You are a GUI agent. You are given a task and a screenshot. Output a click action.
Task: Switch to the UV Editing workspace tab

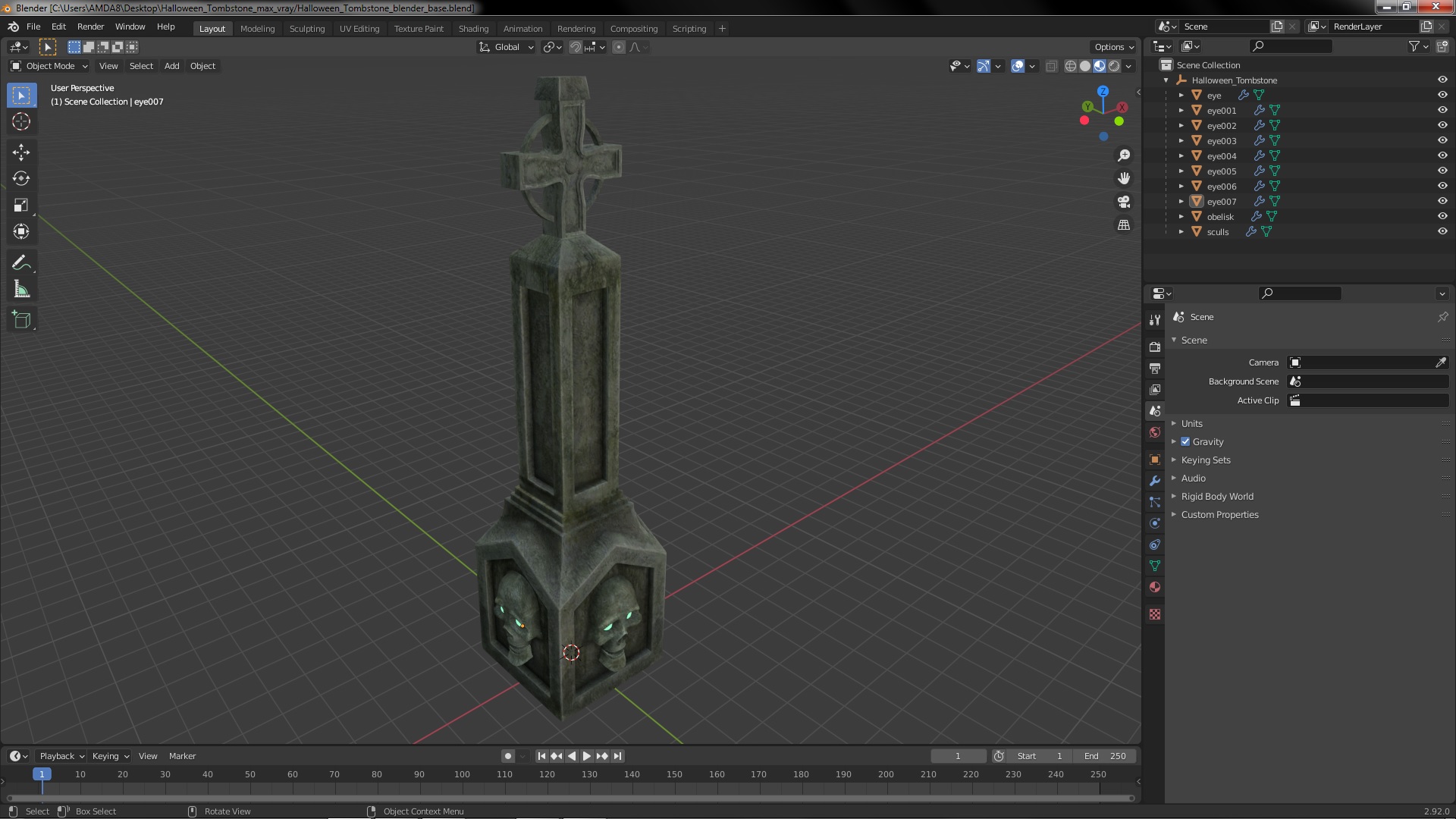point(359,29)
